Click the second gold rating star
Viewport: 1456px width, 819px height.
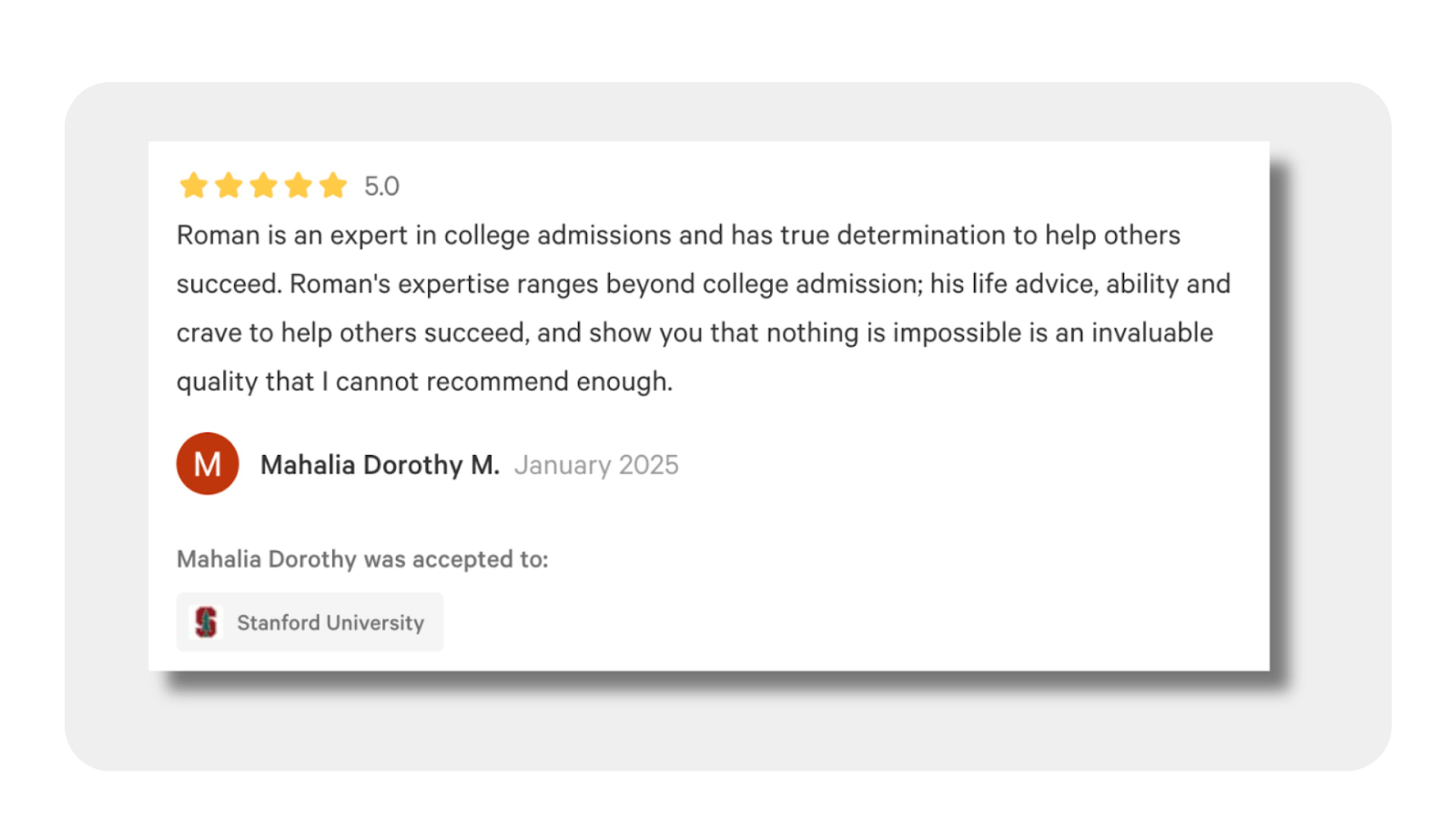228,185
